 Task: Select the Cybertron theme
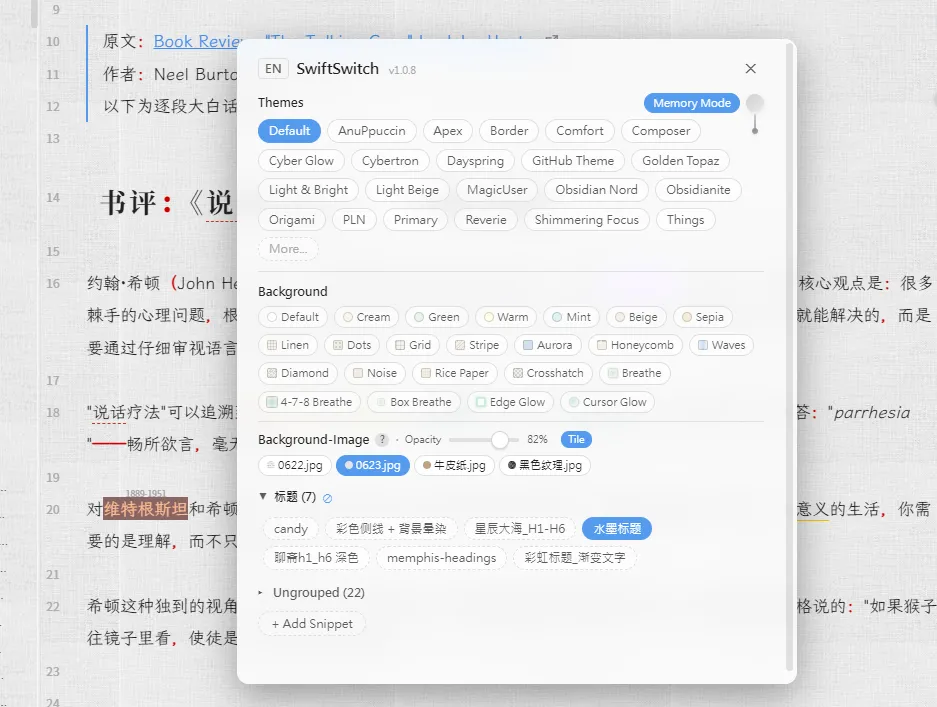pyautogui.click(x=390, y=161)
